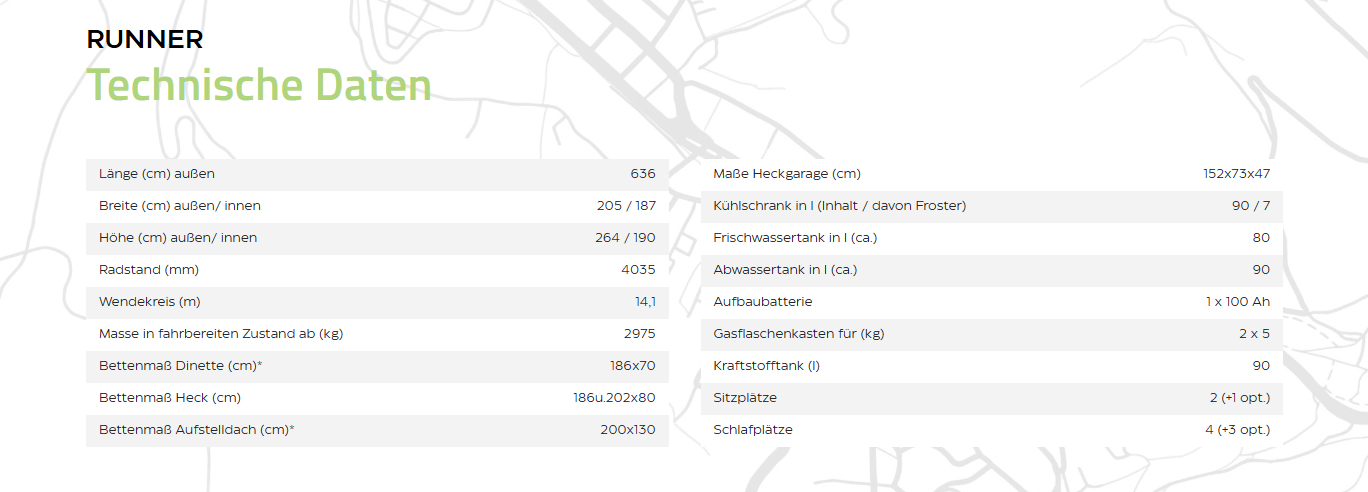The width and height of the screenshot is (1368, 492).
Task: Click the Schlafplätze value 4 (+3 opt.)
Action: [x=1238, y=430]
